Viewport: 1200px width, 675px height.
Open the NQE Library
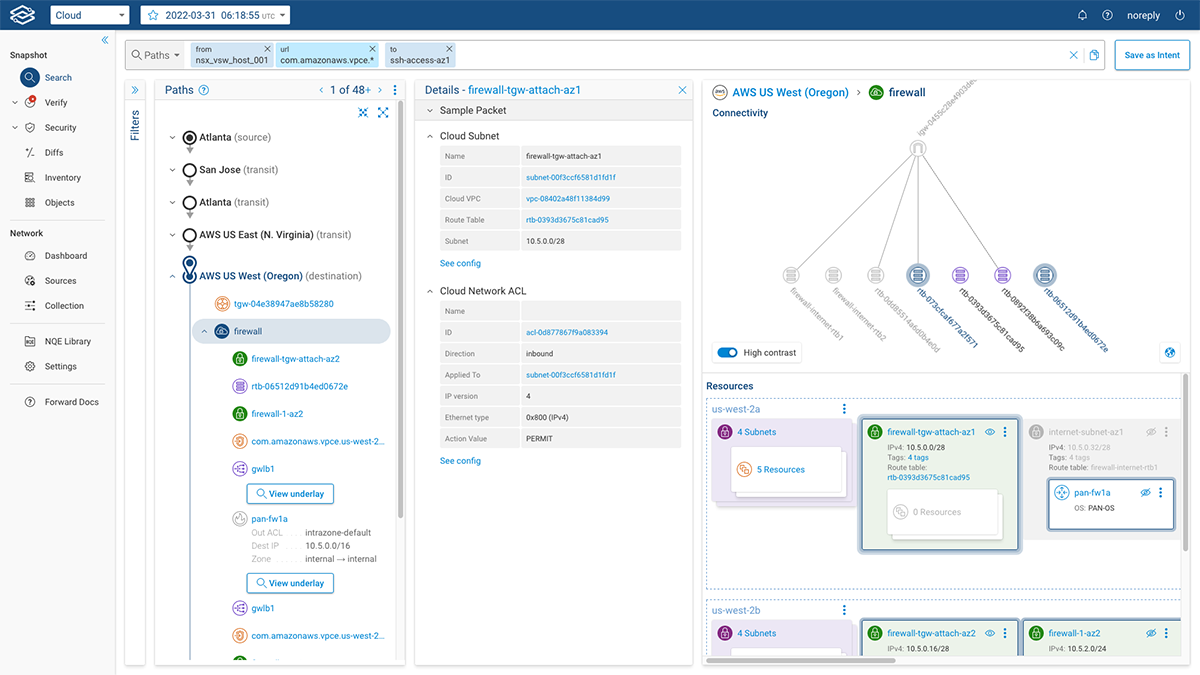pyautogui.click(x=58, y=340)
